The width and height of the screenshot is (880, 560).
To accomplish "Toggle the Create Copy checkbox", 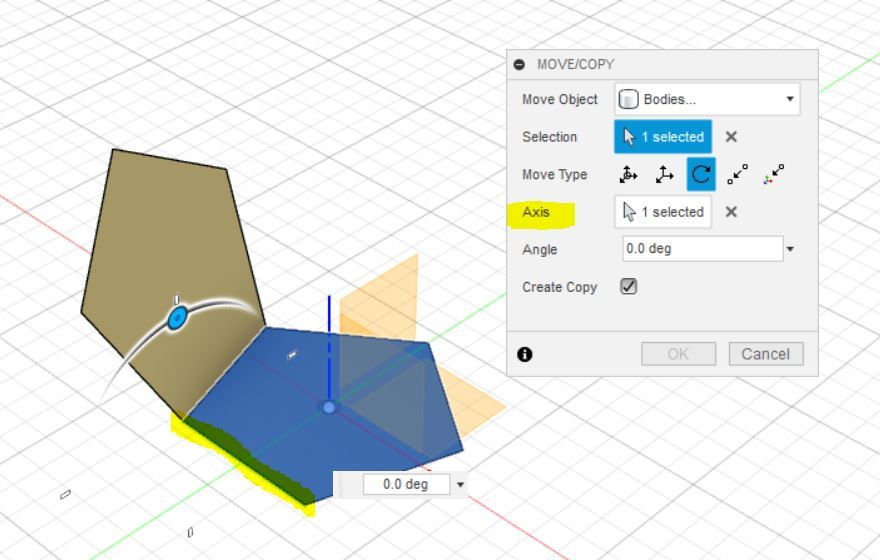I will click(x=629, y=287).
